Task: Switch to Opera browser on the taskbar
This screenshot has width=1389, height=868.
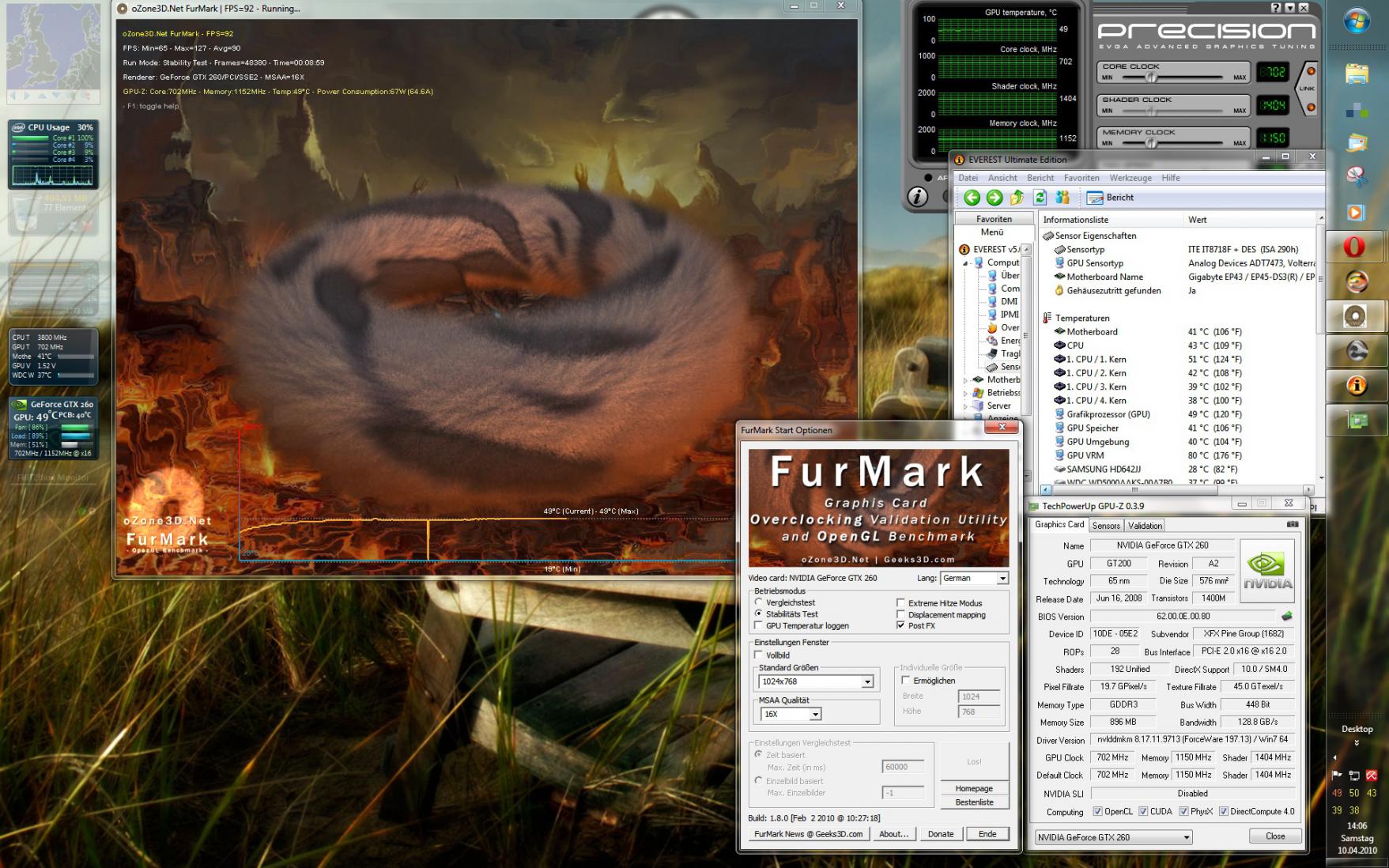Action: point(1355,247)
